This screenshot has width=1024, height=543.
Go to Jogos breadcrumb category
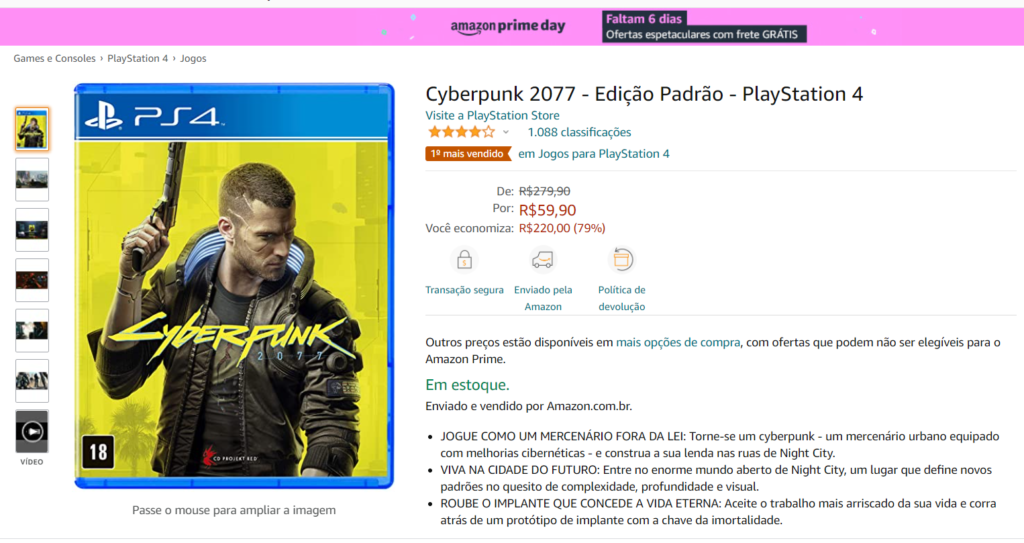tap(193, 59)
